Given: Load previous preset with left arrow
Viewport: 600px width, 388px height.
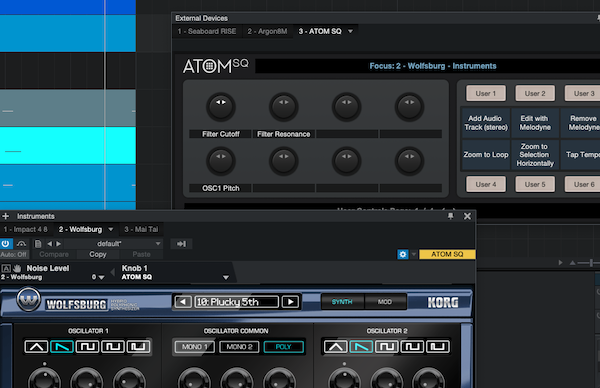Looking at the screenshot, I should (49, 244).
